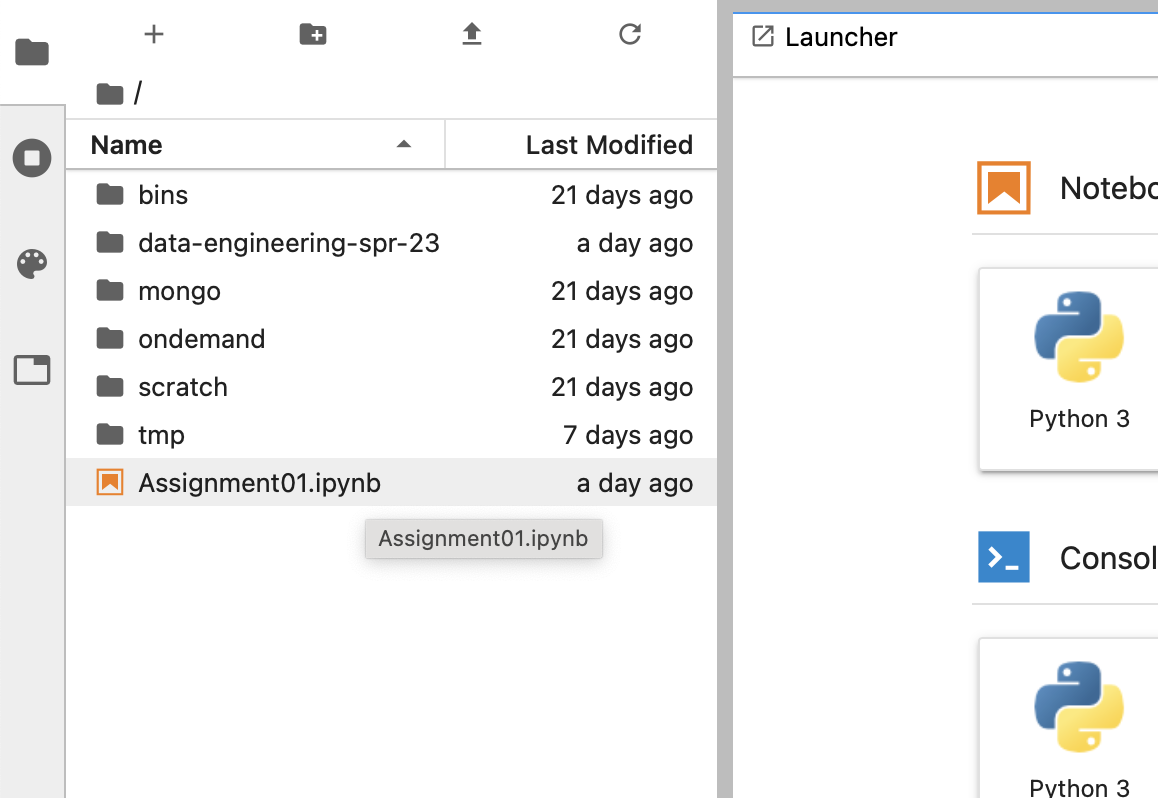Sort files by Name column header
The image size is (1158, 798).
coord(126,145)
